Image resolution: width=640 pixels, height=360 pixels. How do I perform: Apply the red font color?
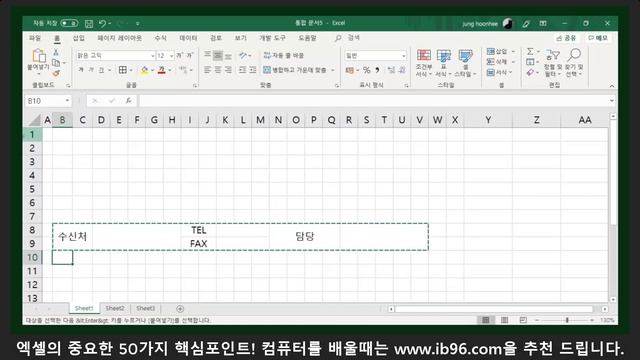162,70
